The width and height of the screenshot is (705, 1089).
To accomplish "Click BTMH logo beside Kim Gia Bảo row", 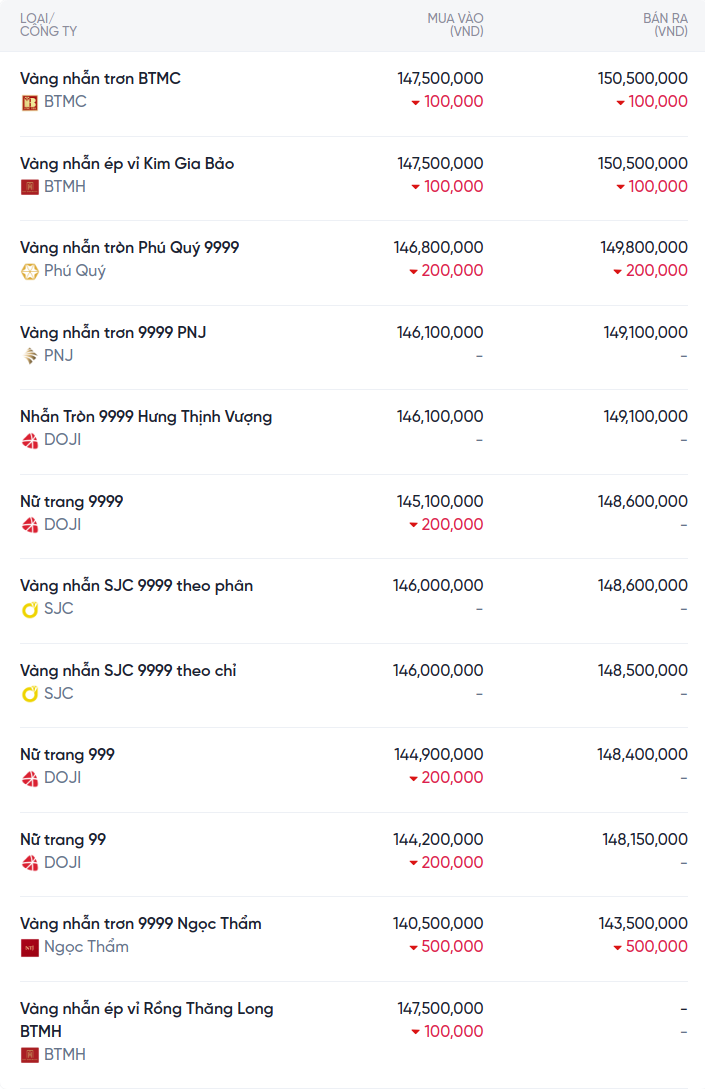I will point(30,187).
